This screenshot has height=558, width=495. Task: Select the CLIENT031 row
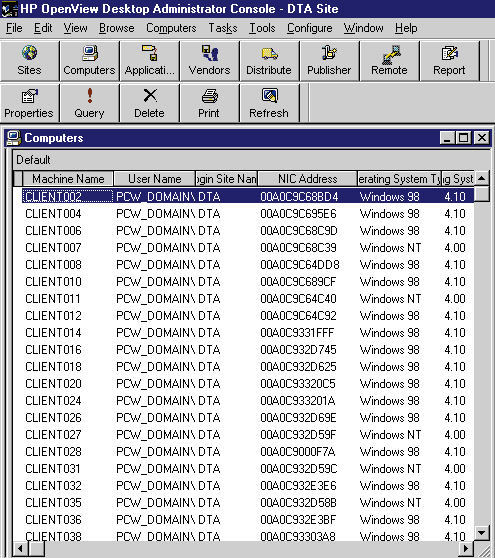pos(248,469)
